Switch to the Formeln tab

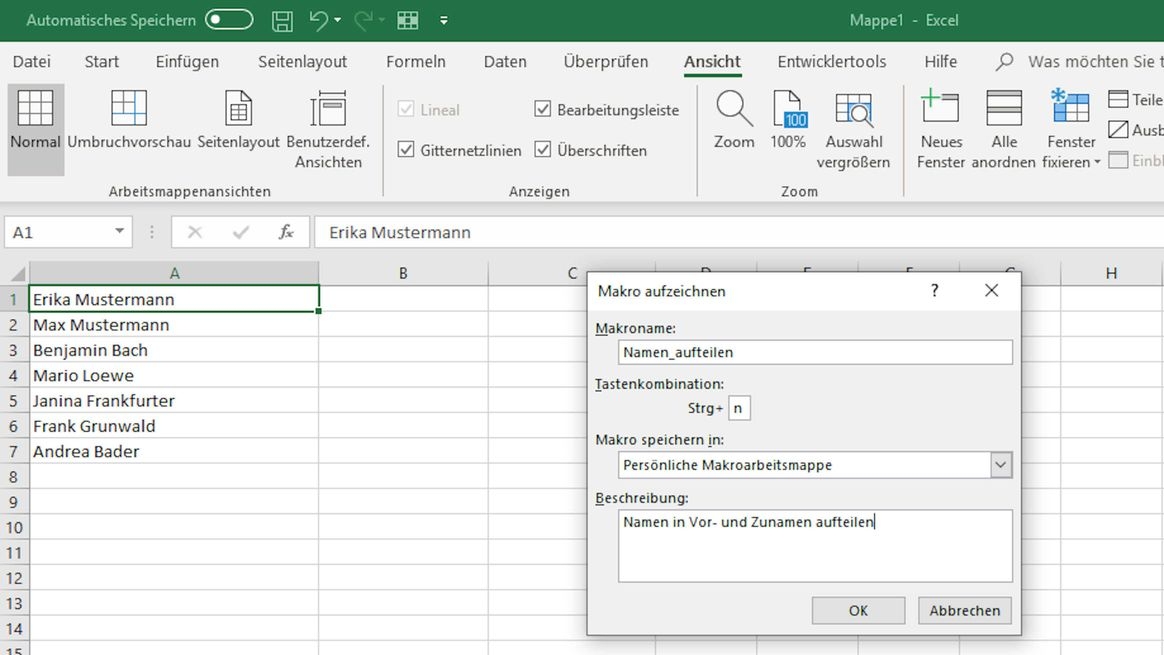click(416, 62)
